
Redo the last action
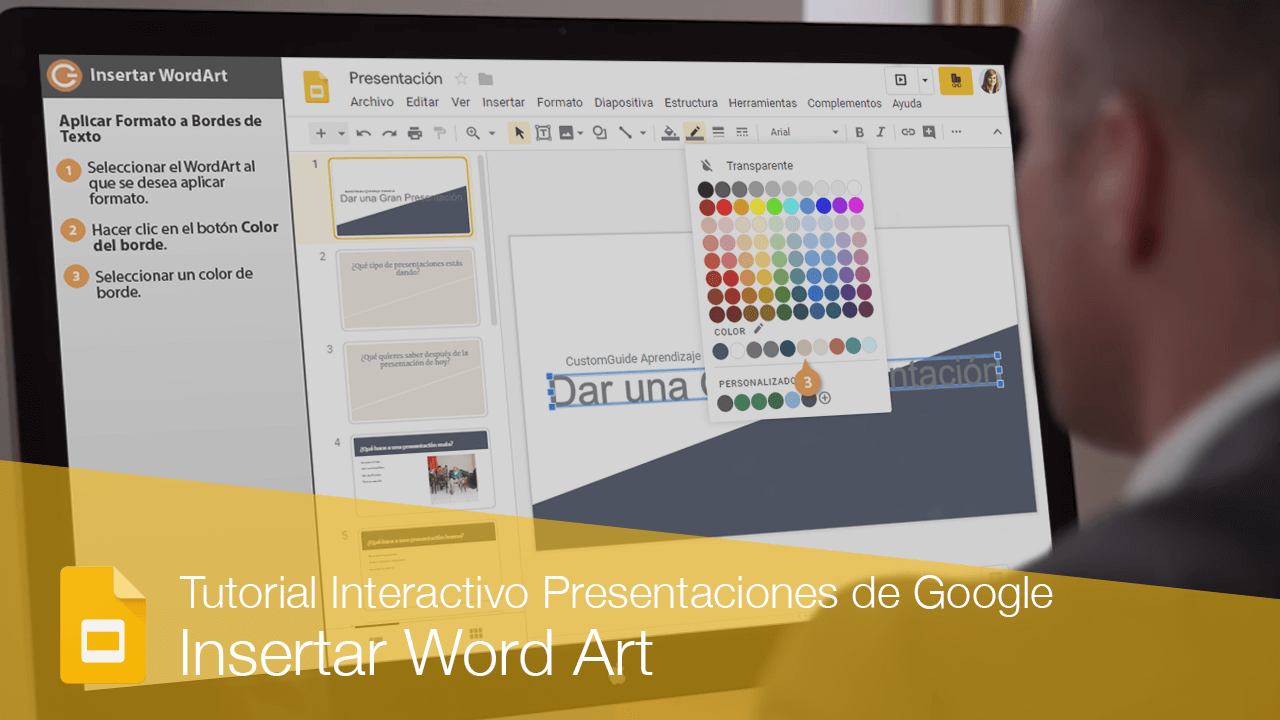pos(389,132)
